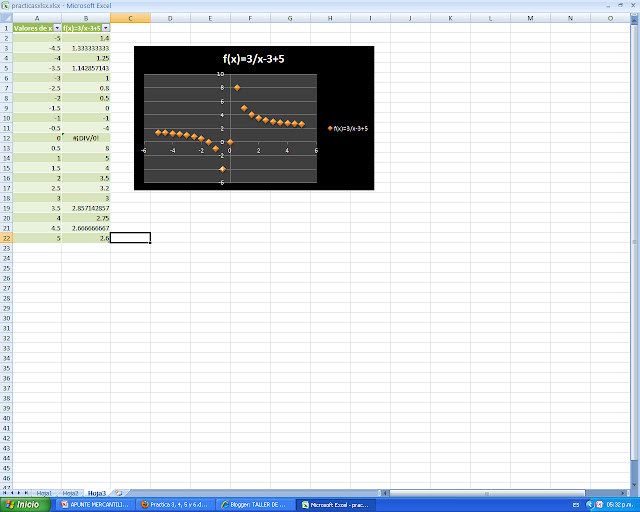This screenshot has width=640, height=512.
Task: Select the data point at value 8 on chart
Action: coord(237,88)
